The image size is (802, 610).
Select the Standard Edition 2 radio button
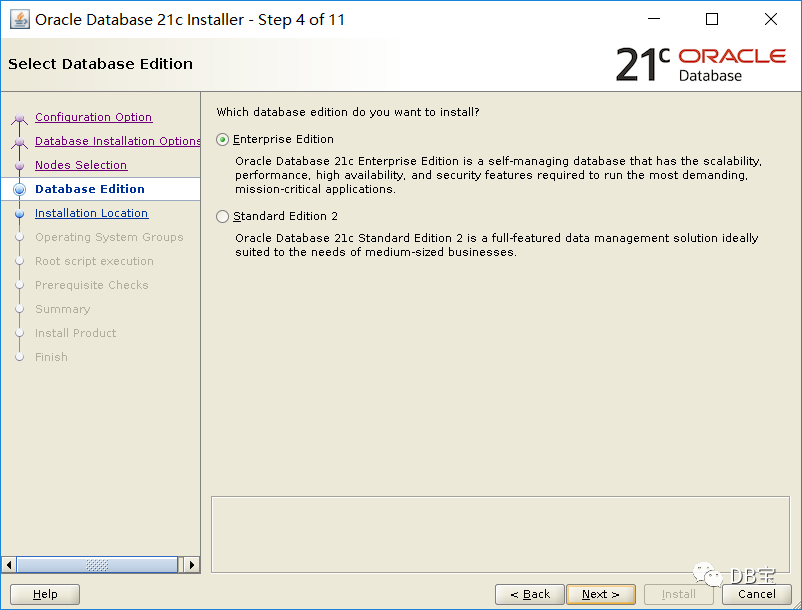click(x=222, y=217)
